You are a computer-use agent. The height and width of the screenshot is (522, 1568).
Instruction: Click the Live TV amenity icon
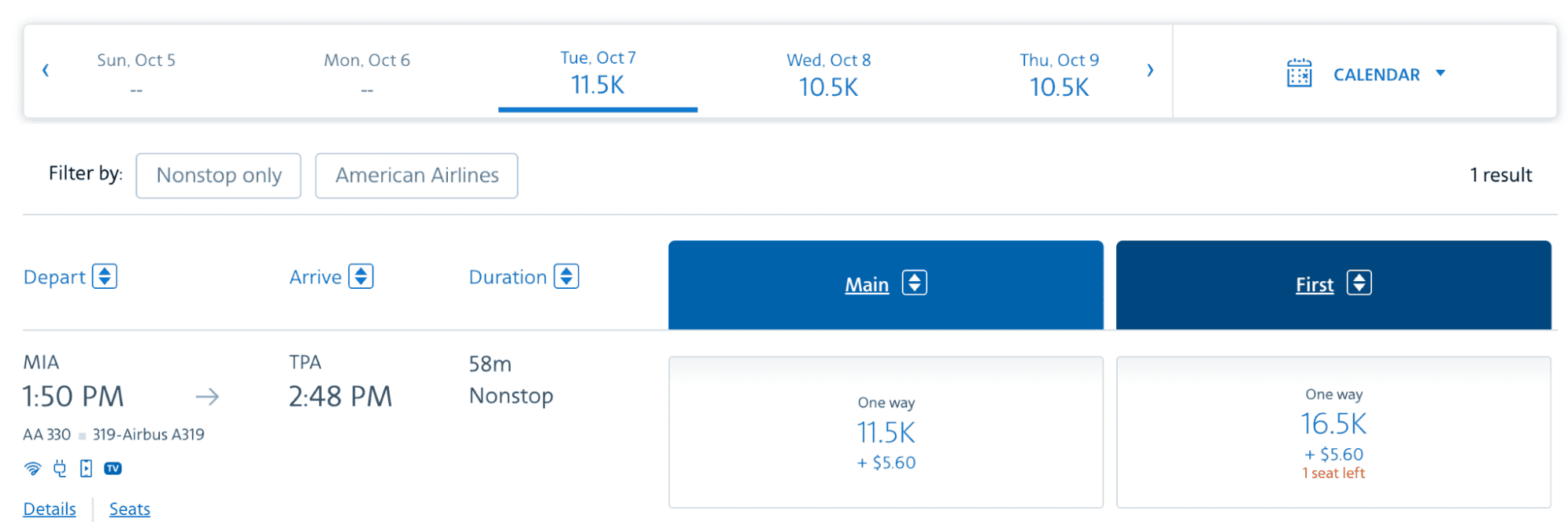(113, 468)
